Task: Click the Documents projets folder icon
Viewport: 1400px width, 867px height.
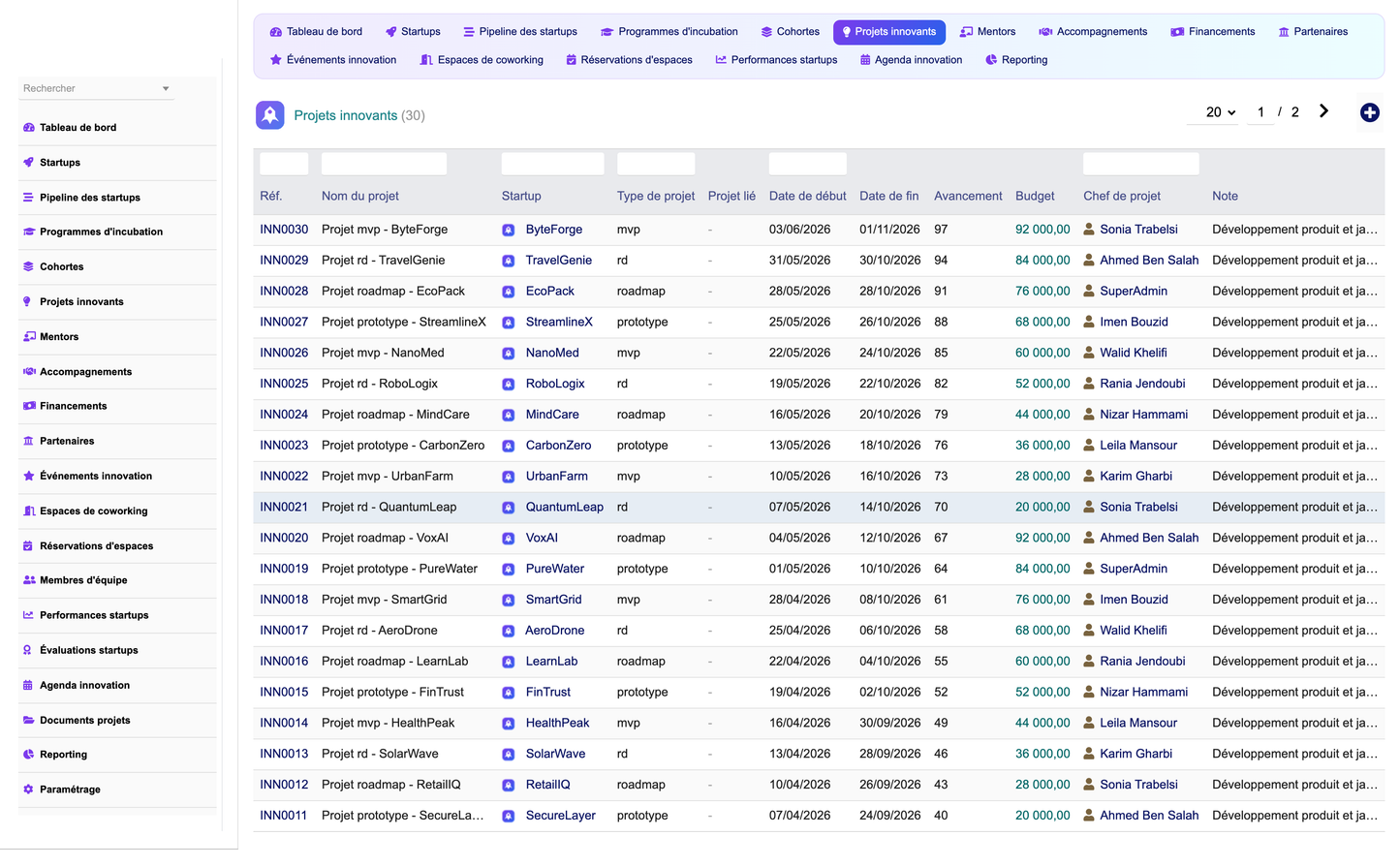Action: (x=28, y=720)
